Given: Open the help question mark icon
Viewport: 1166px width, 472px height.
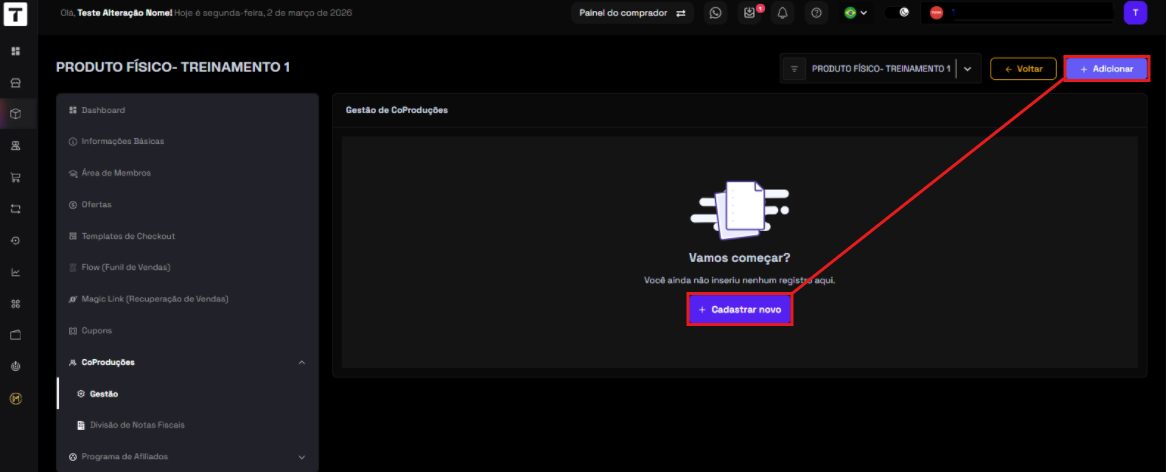Looking at the screenshot, I should [817, 13].
